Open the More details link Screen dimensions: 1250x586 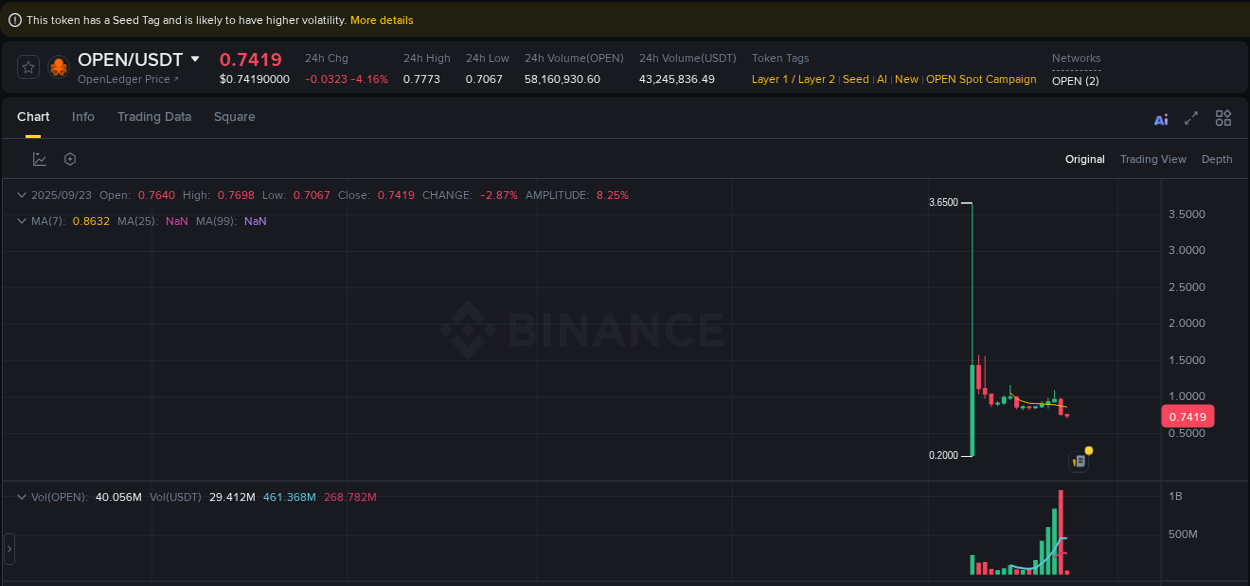coord(382,19)
